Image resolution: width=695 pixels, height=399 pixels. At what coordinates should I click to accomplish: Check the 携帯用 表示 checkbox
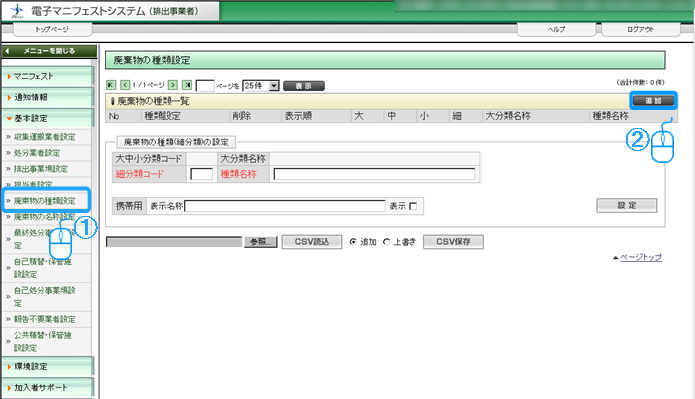(413, 206)
